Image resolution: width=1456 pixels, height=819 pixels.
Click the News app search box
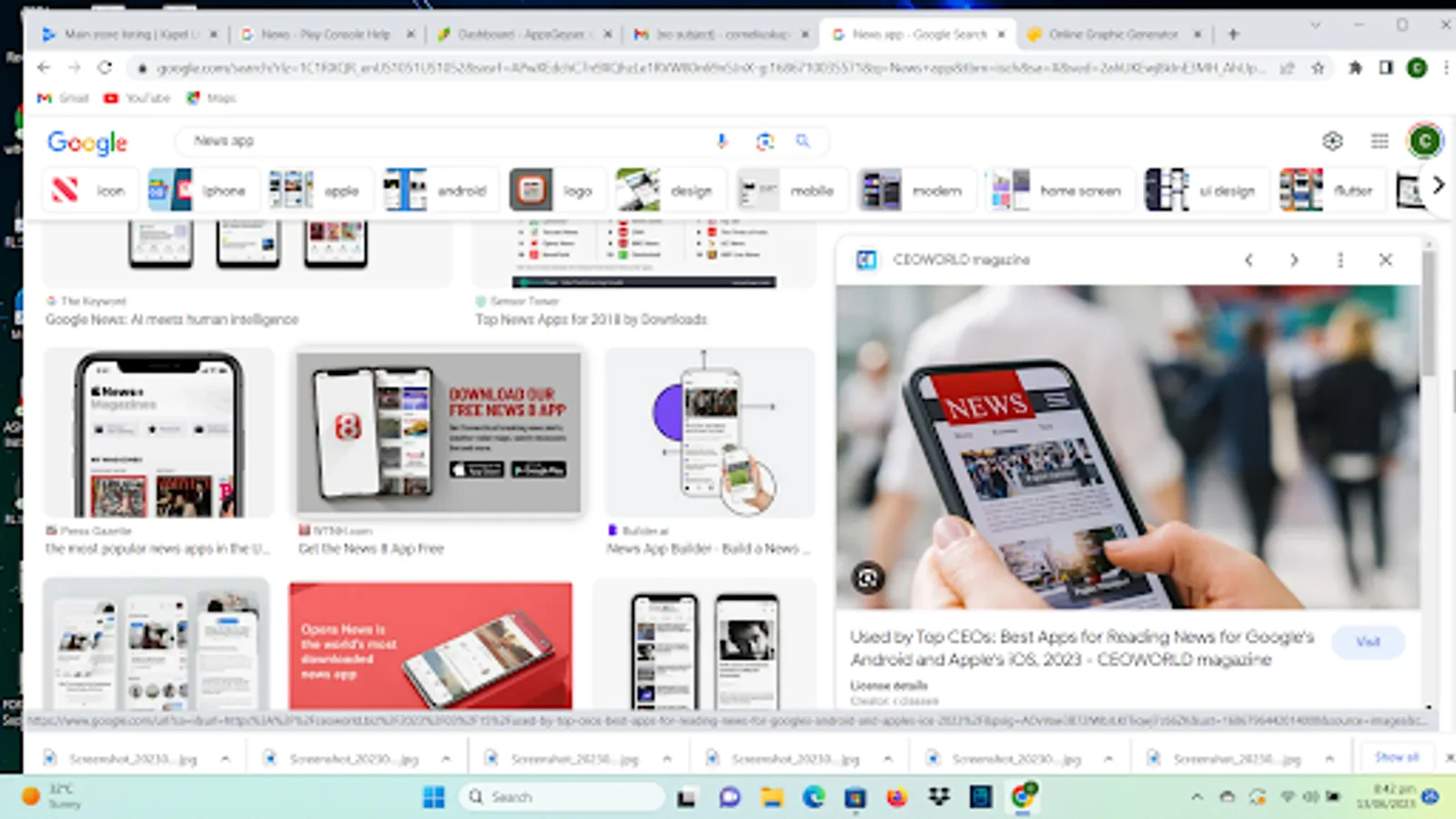point(446,141)
